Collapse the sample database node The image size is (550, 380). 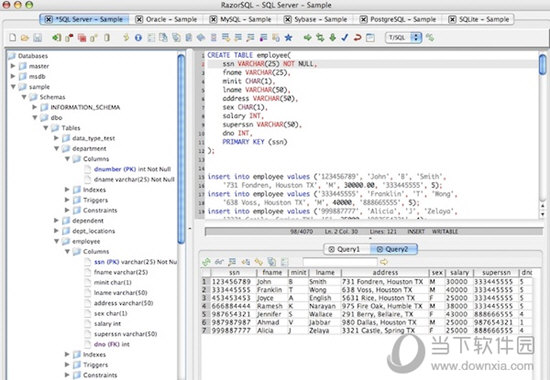(13, 87)
